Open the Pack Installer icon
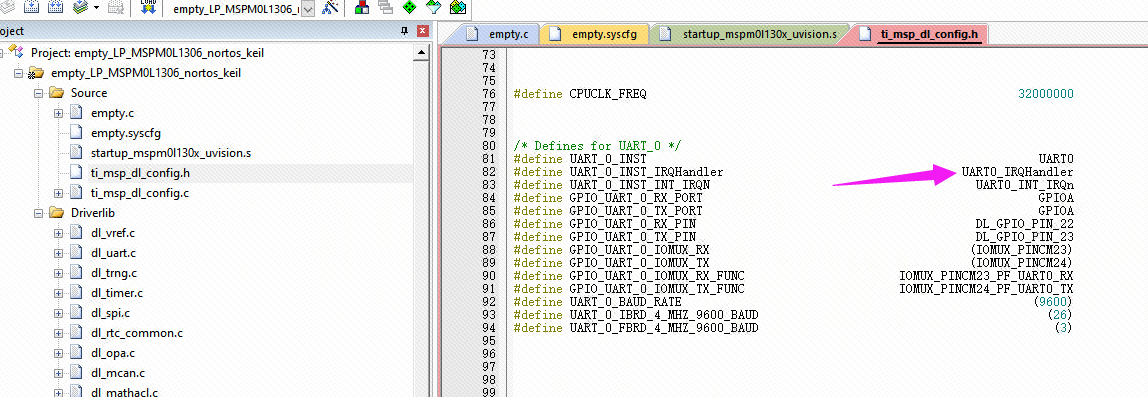The width and height of the screenshot is (1148, 397). [458, 8]
